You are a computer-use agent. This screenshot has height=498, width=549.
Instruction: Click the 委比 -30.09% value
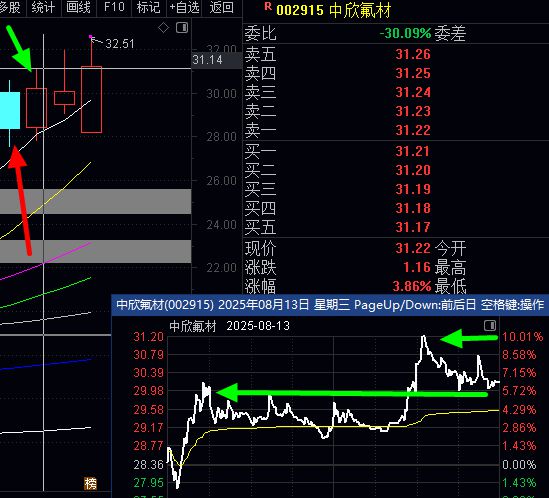point(405,34)
